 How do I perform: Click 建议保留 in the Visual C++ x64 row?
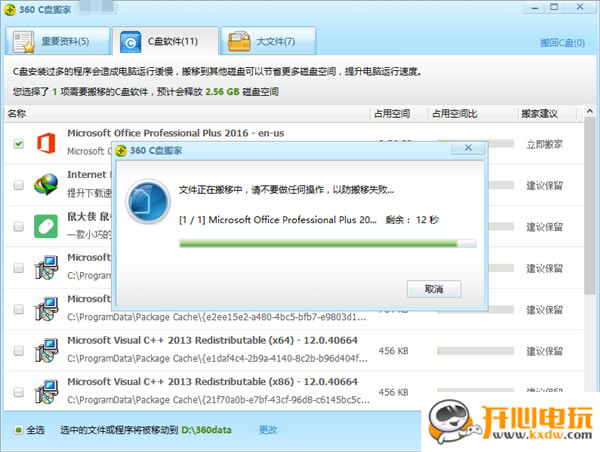click(544, 351)
